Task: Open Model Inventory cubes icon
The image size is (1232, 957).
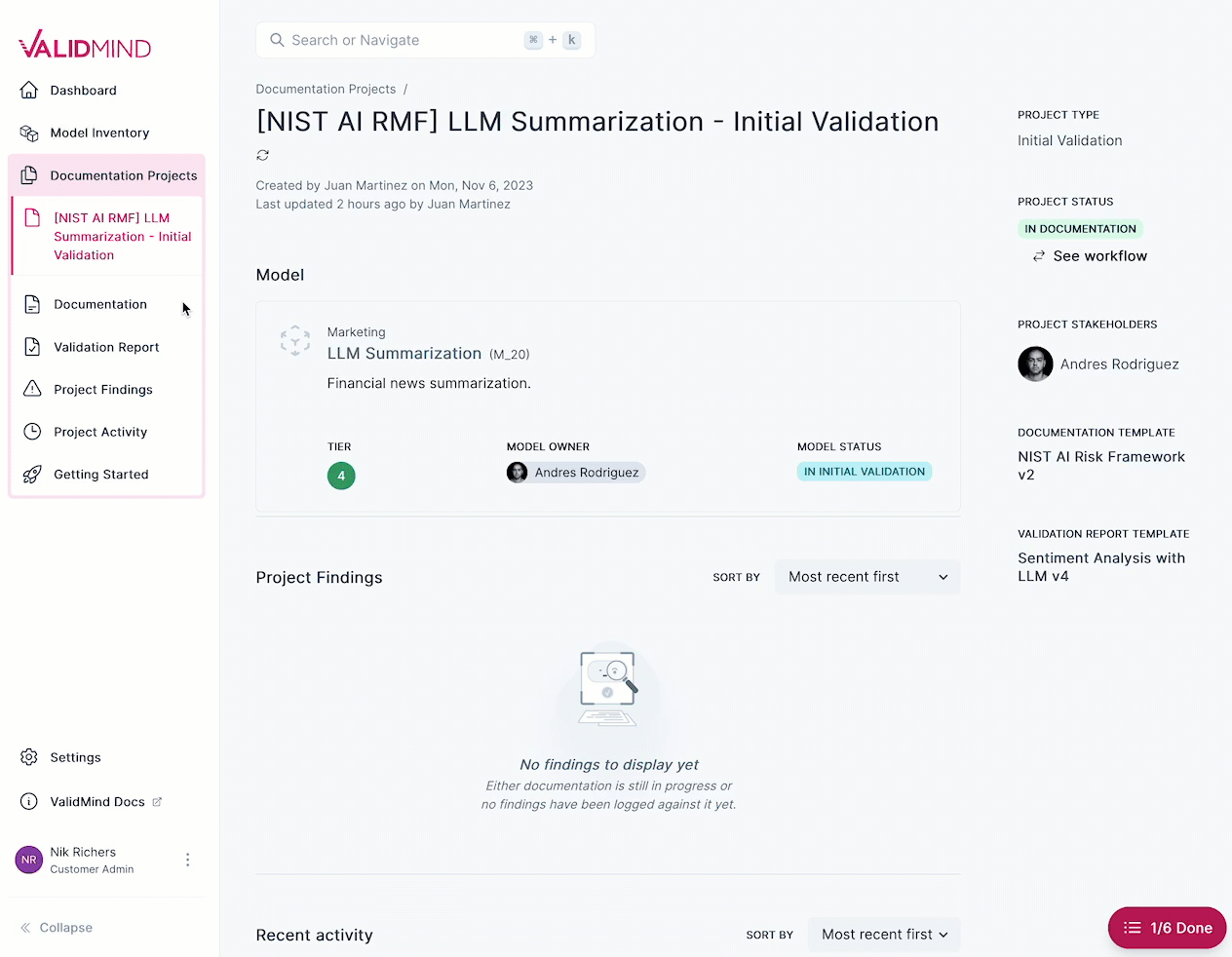Action: coord(29,133)
